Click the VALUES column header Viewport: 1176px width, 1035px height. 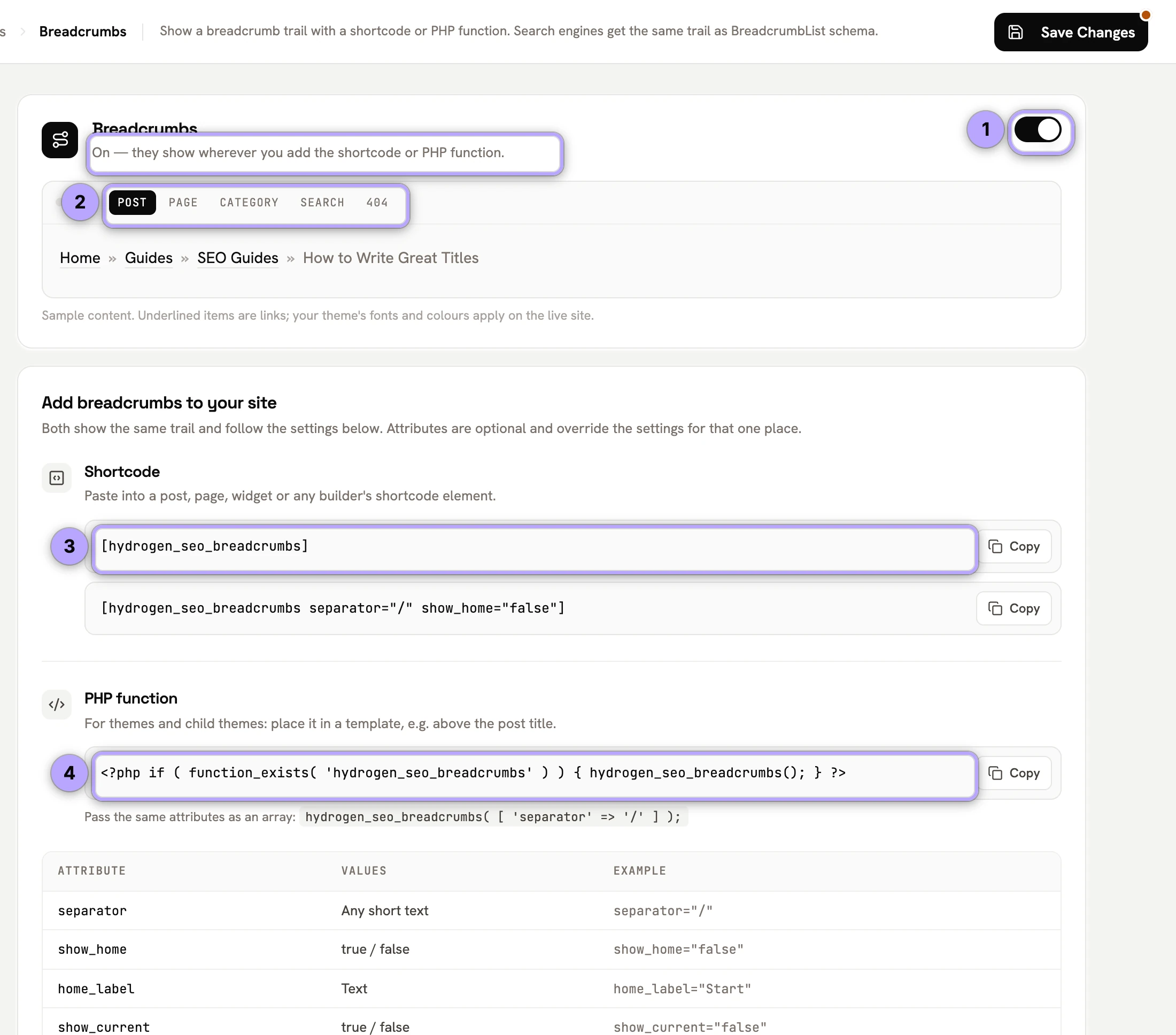[364, 871]
